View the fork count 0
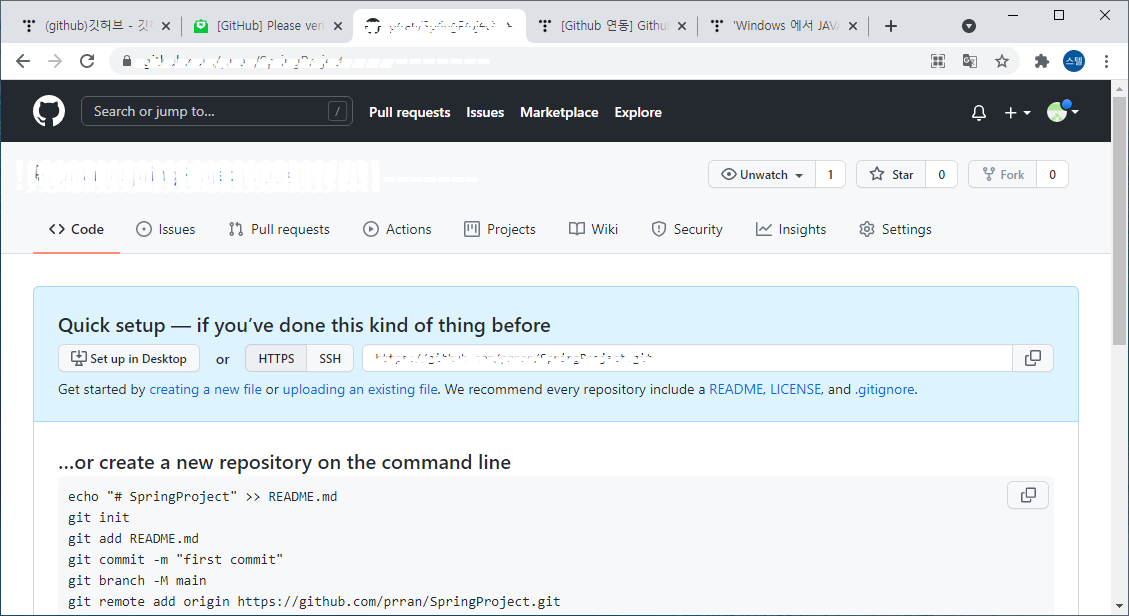1129x616 pixels. [1052, 174]
